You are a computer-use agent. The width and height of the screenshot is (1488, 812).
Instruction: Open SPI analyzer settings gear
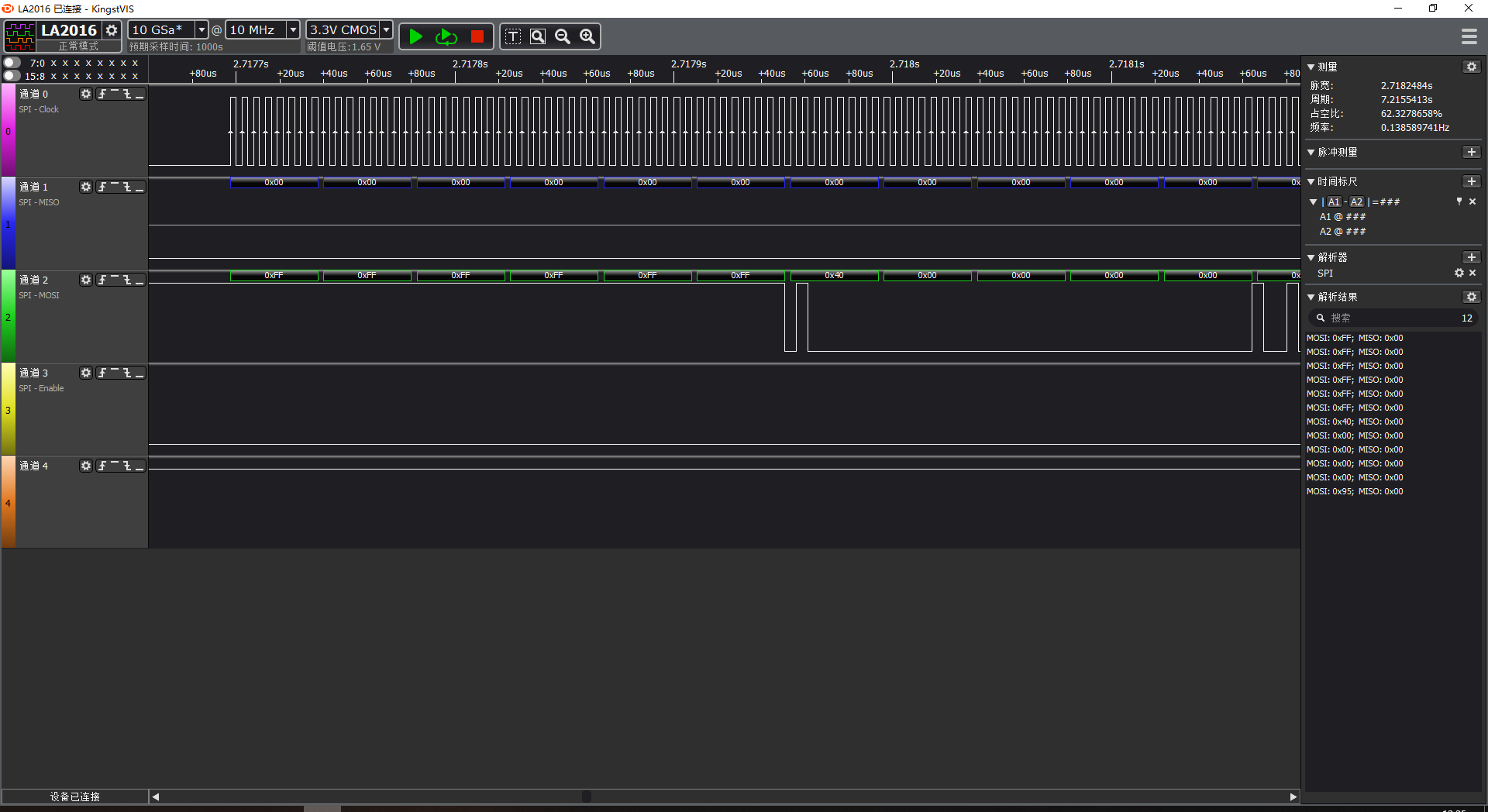1459,273
